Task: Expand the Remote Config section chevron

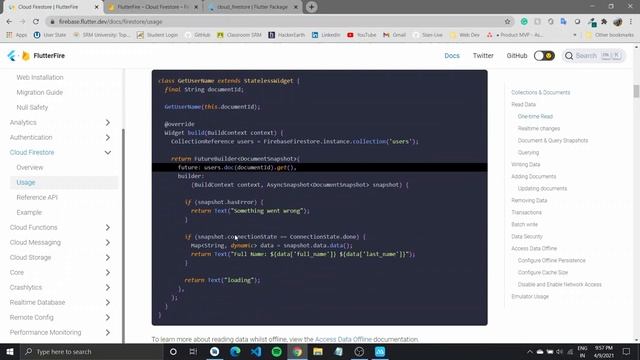Action: [108, 317]
